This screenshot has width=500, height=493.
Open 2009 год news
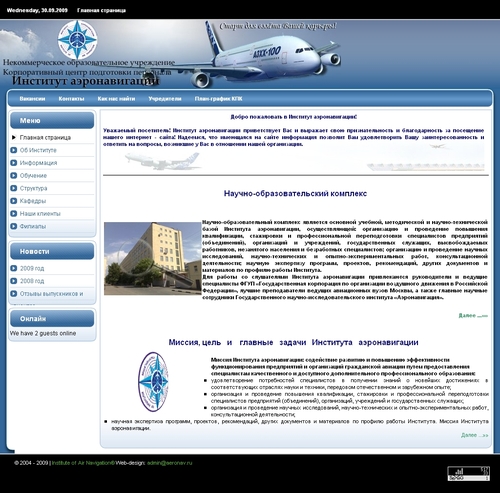(32, 268)
